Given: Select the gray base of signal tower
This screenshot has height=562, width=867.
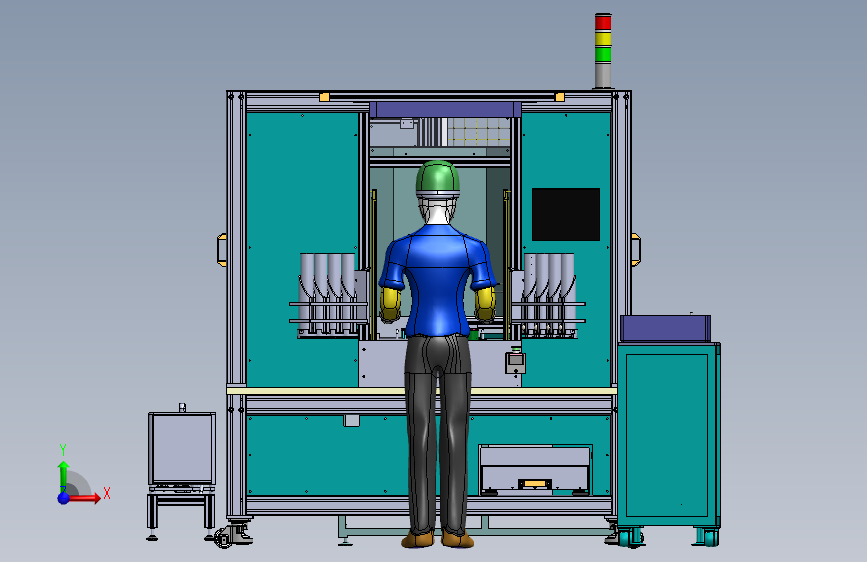Looking at the screenshot, I should tap(603, 75).
